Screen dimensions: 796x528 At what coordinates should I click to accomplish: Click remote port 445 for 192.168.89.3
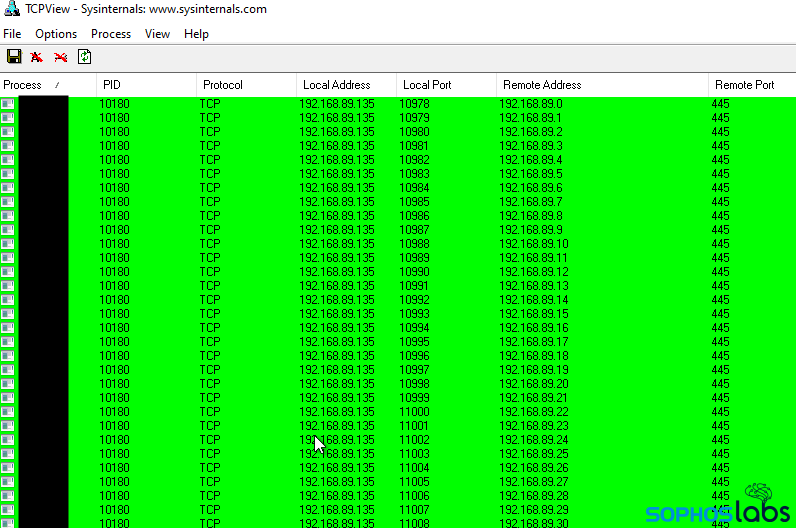click(720, 146)
